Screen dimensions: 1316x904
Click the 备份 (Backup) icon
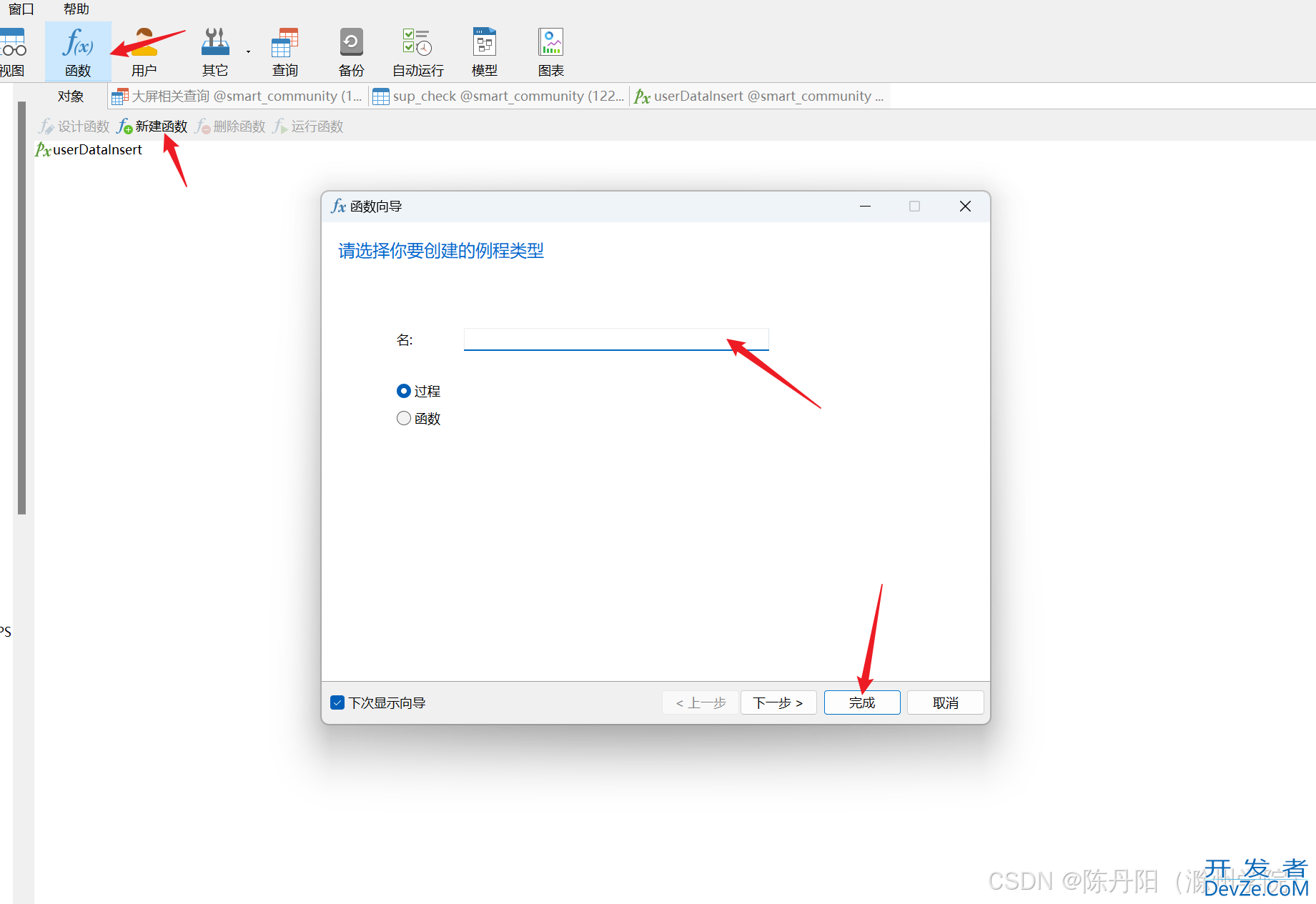[351, 51]
